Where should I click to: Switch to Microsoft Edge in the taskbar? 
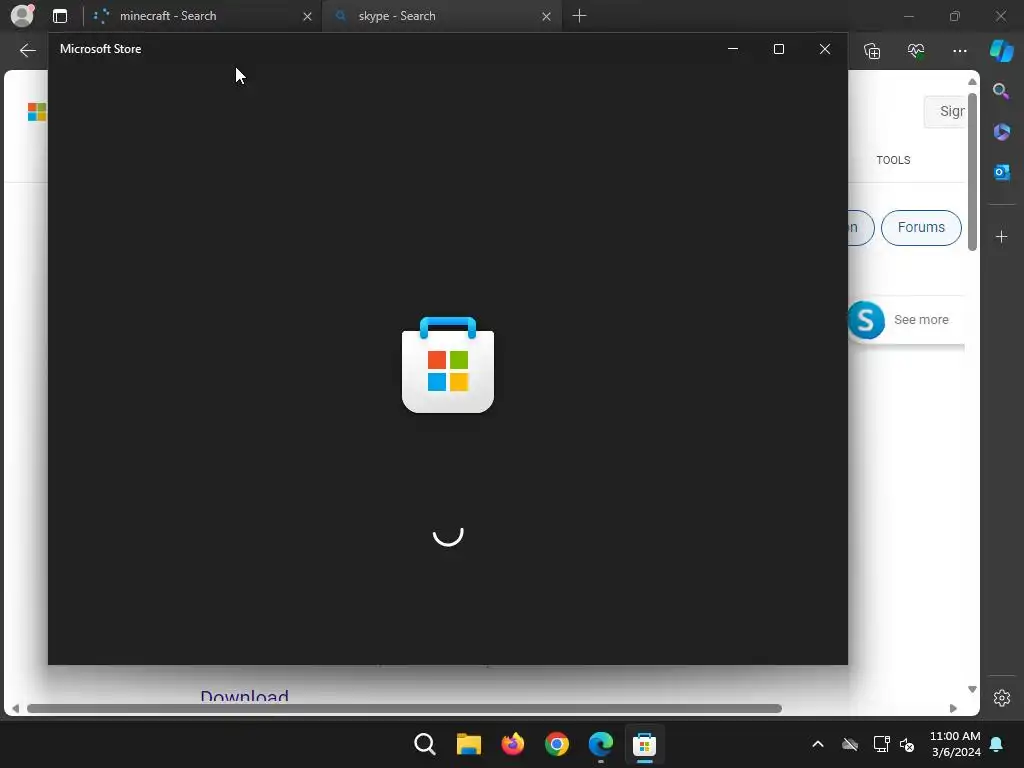(x=601, y=744)
